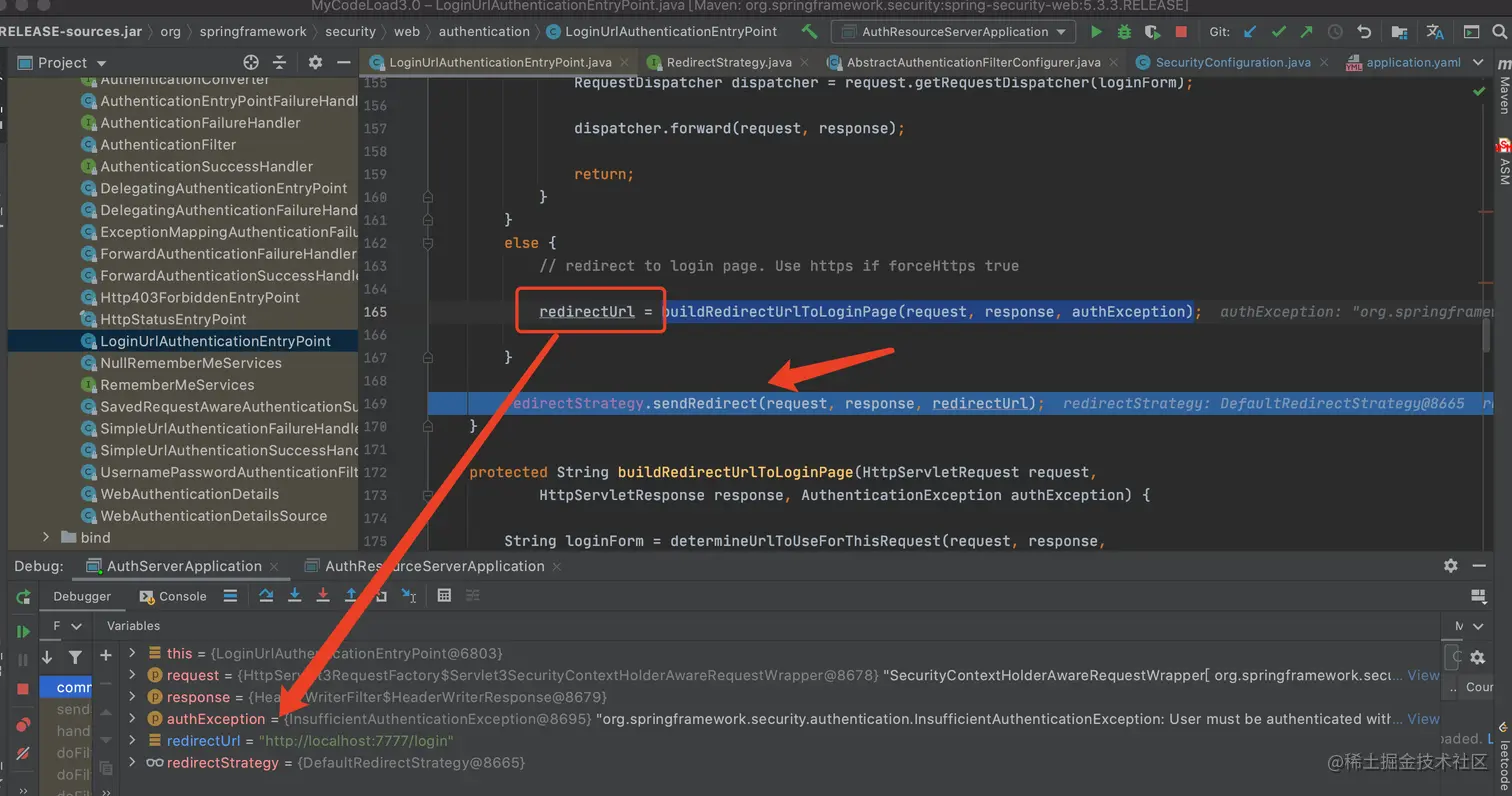Filter the frames list with the funnel icon

[x=75, y=657]
